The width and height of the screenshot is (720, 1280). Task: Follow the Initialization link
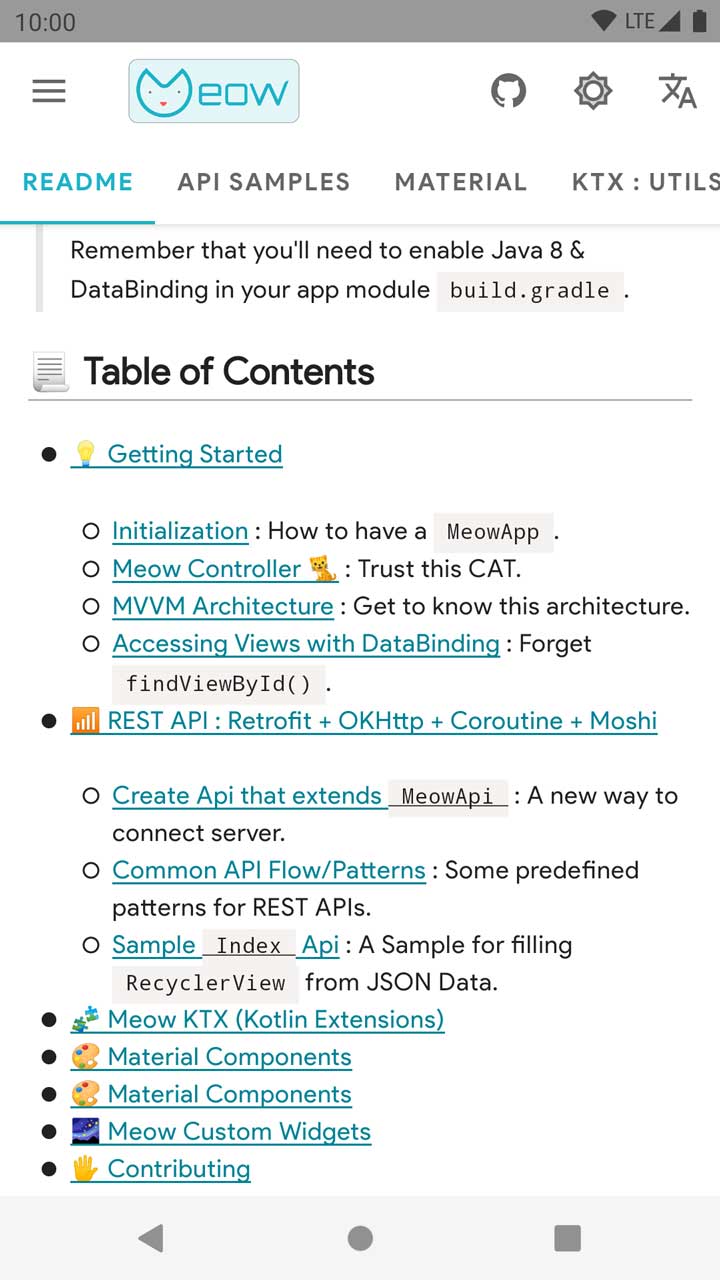(x=180, y=531)
